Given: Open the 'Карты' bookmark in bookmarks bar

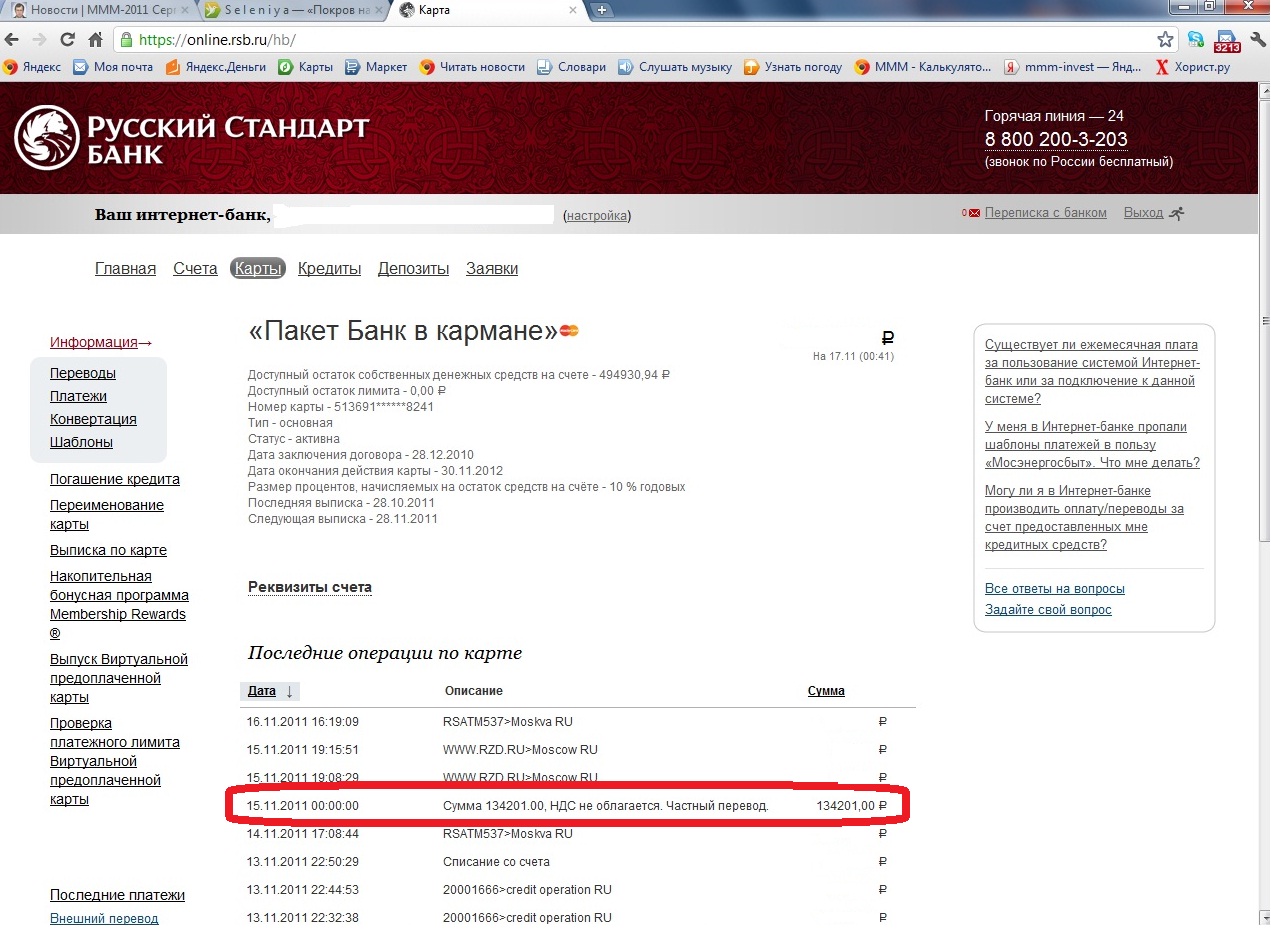Looking at the screenshot, I should point(306,67).
